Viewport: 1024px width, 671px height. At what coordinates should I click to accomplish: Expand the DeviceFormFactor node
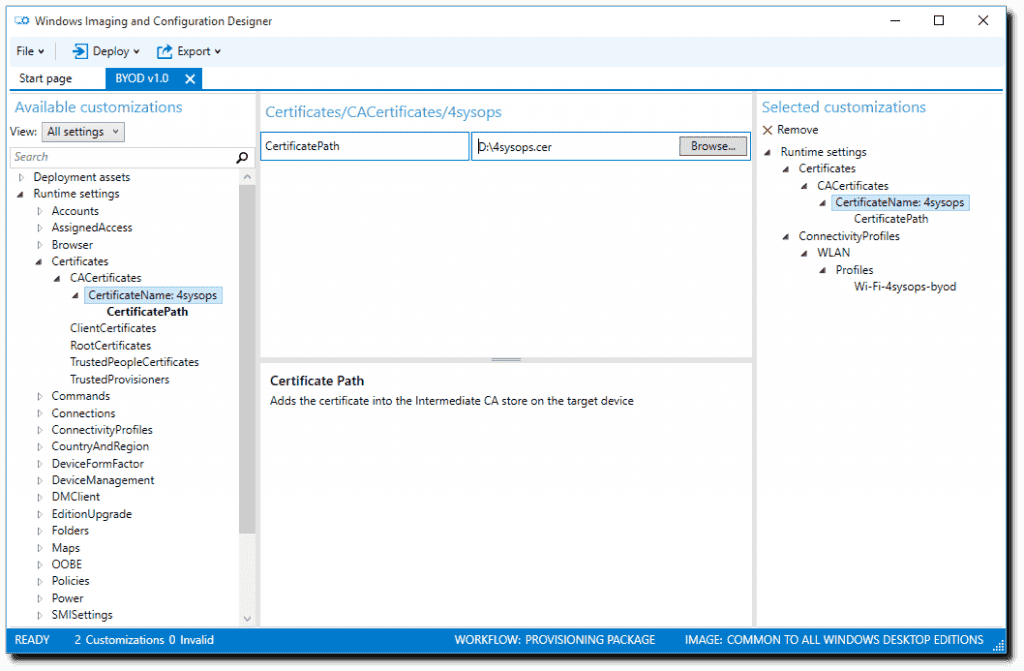coord(40,464)
